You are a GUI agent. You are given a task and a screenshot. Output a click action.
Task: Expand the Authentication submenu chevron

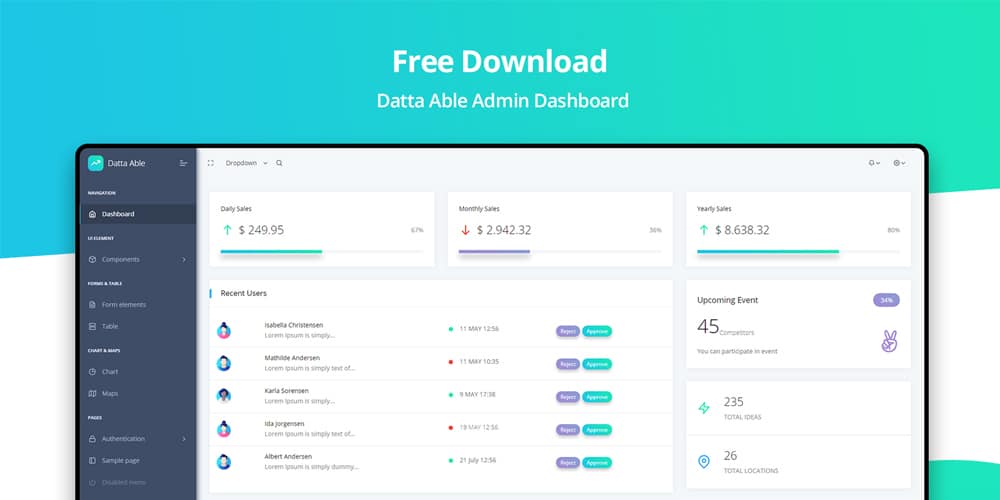tap(184, 439)
